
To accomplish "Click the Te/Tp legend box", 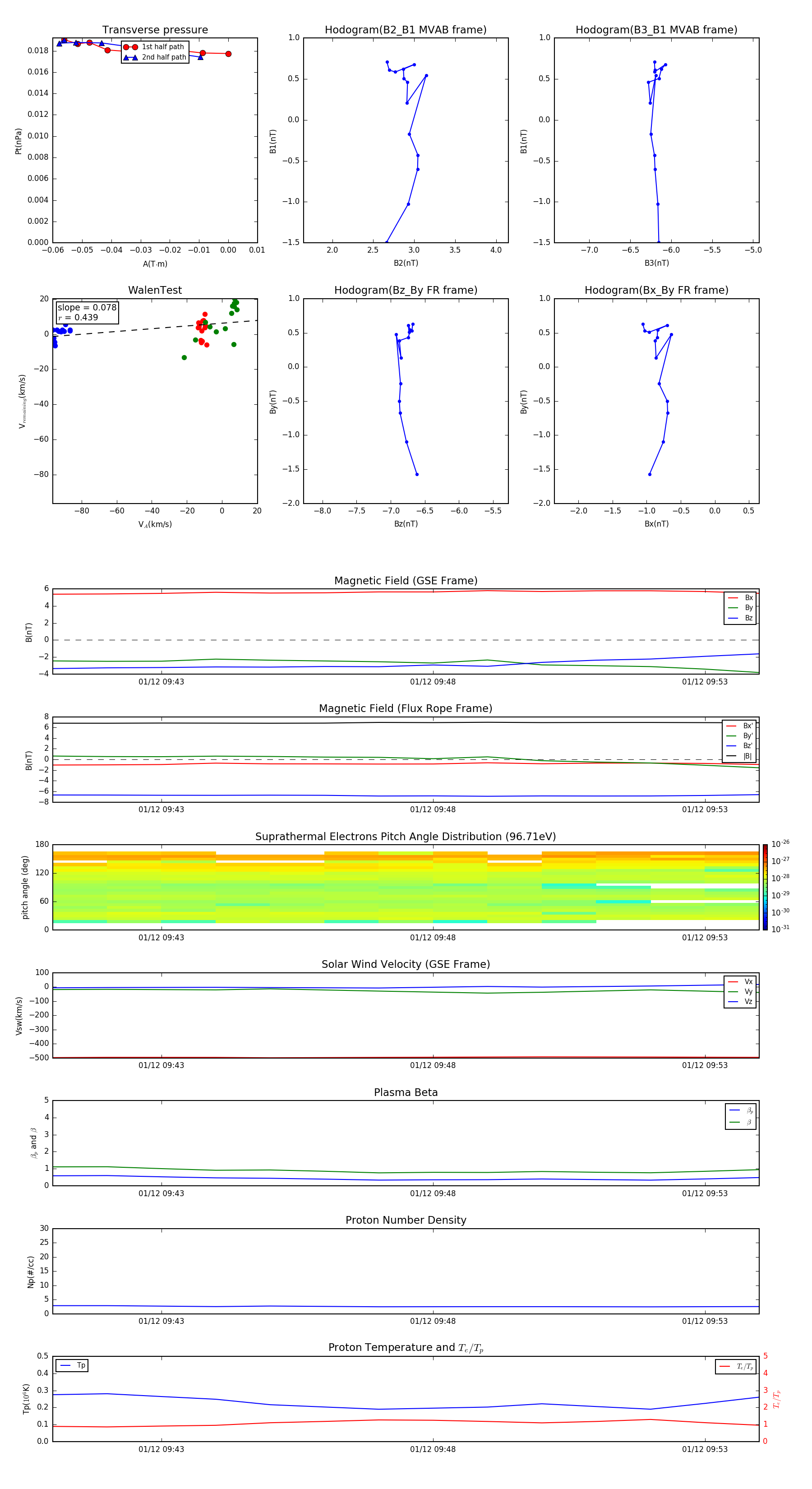I will [736, 1366].
